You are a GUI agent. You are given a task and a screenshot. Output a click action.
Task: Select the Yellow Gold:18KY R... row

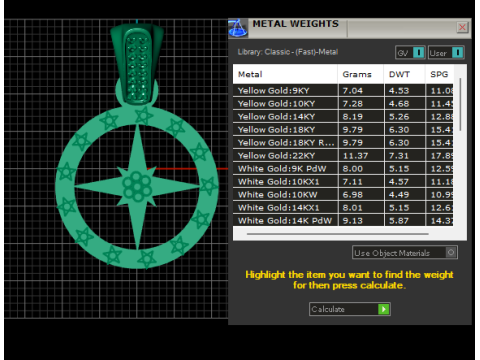pos(343,143)
